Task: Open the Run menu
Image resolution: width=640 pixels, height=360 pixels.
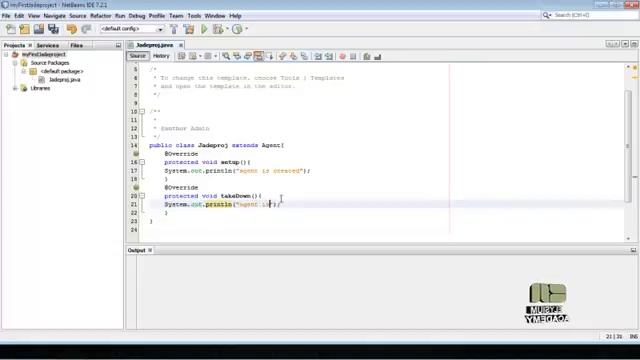Action: (120, 16)
